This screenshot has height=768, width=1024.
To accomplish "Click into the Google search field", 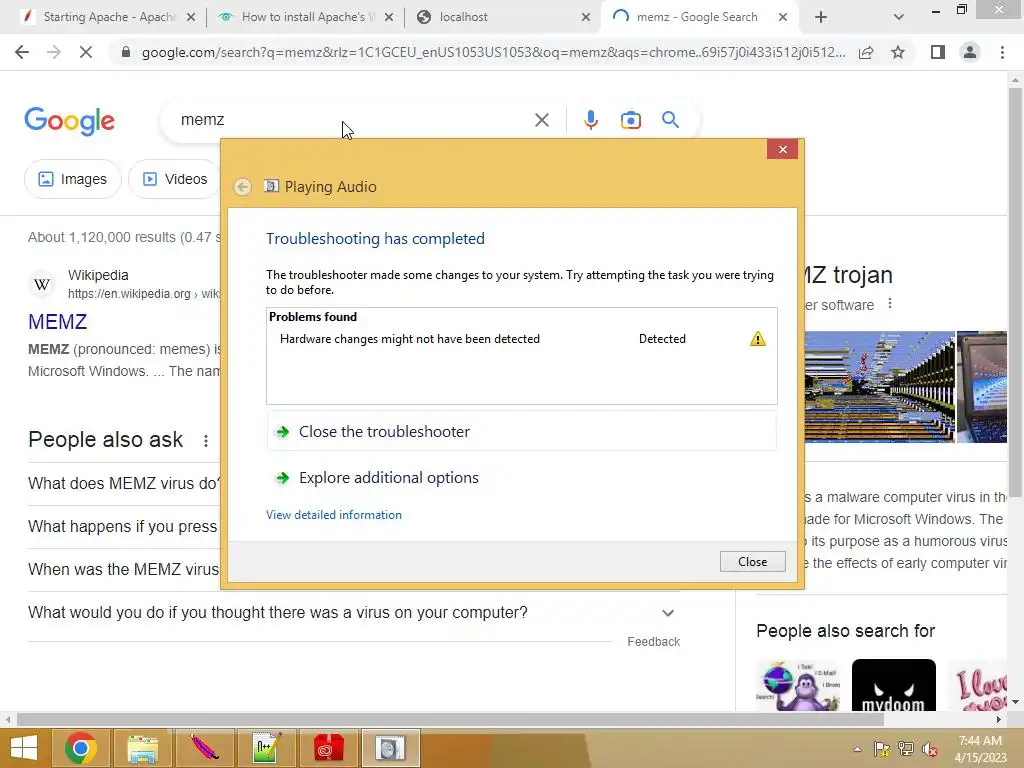I will coord(353,120).
